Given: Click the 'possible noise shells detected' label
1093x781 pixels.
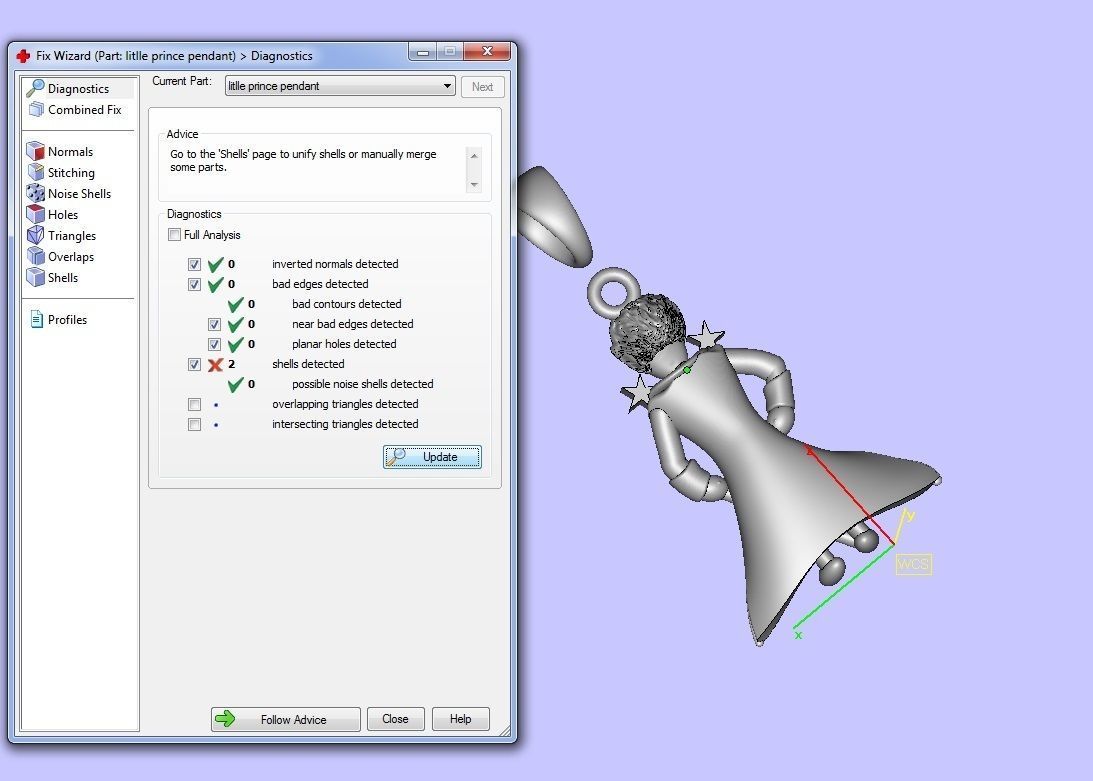Looking at the screenshot, I should click(x=362, y=384).
